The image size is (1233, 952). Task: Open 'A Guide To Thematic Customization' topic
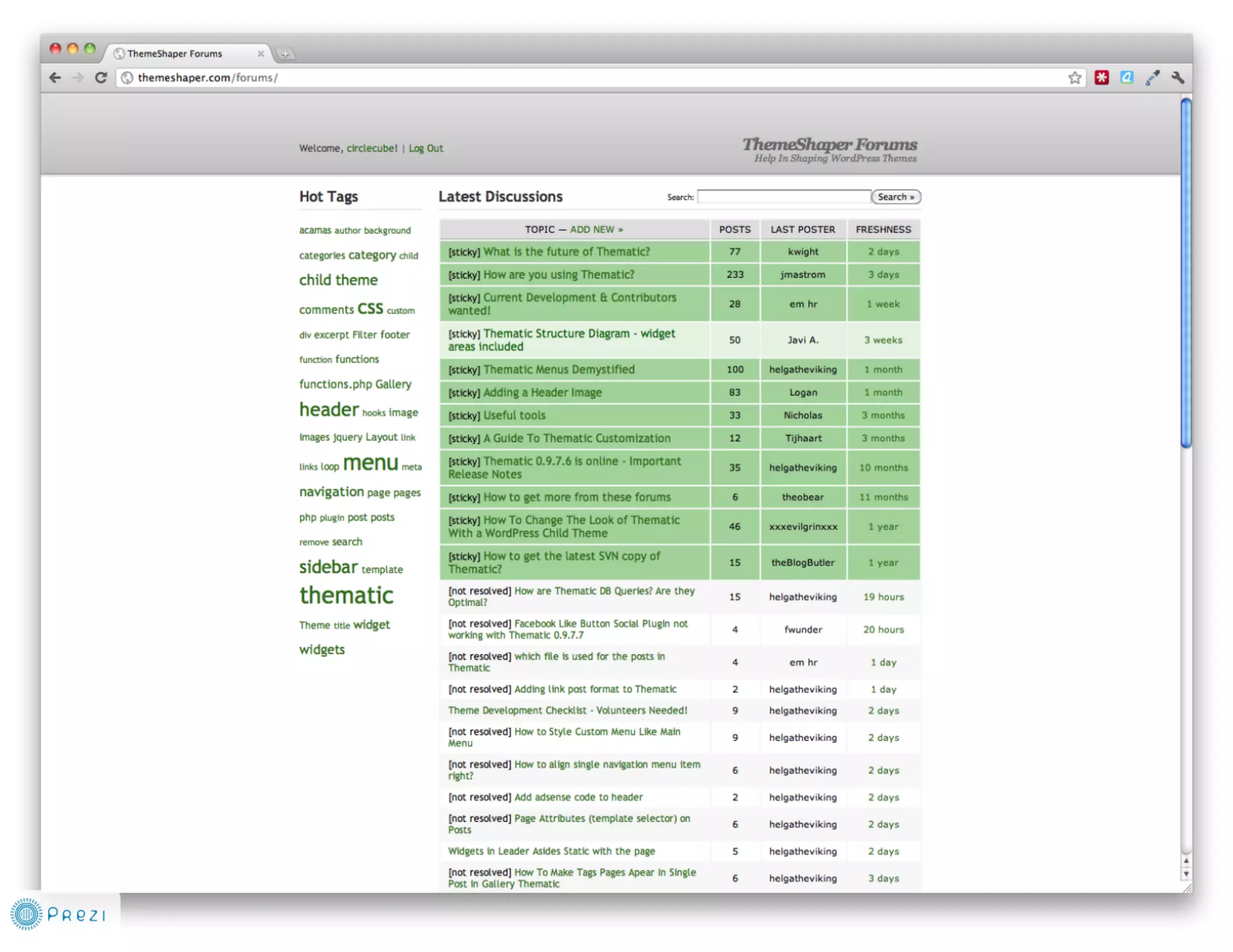pyautogui.click(x=577, y=438)
